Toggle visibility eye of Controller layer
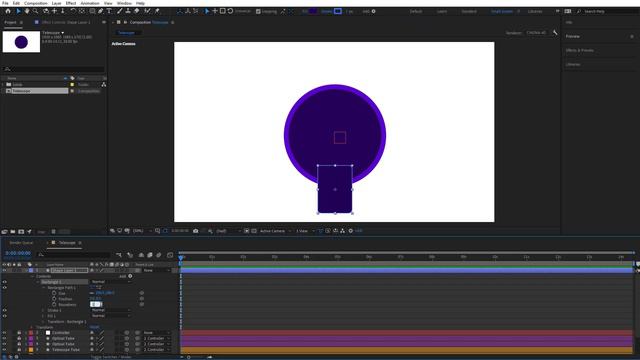 tap(4, 333)
